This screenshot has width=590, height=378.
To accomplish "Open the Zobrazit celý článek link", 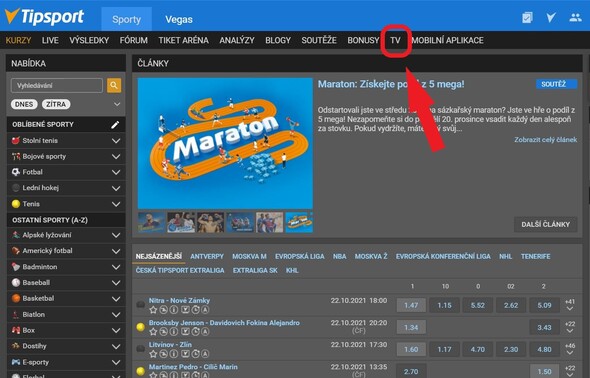I will (x=546, y=140).
